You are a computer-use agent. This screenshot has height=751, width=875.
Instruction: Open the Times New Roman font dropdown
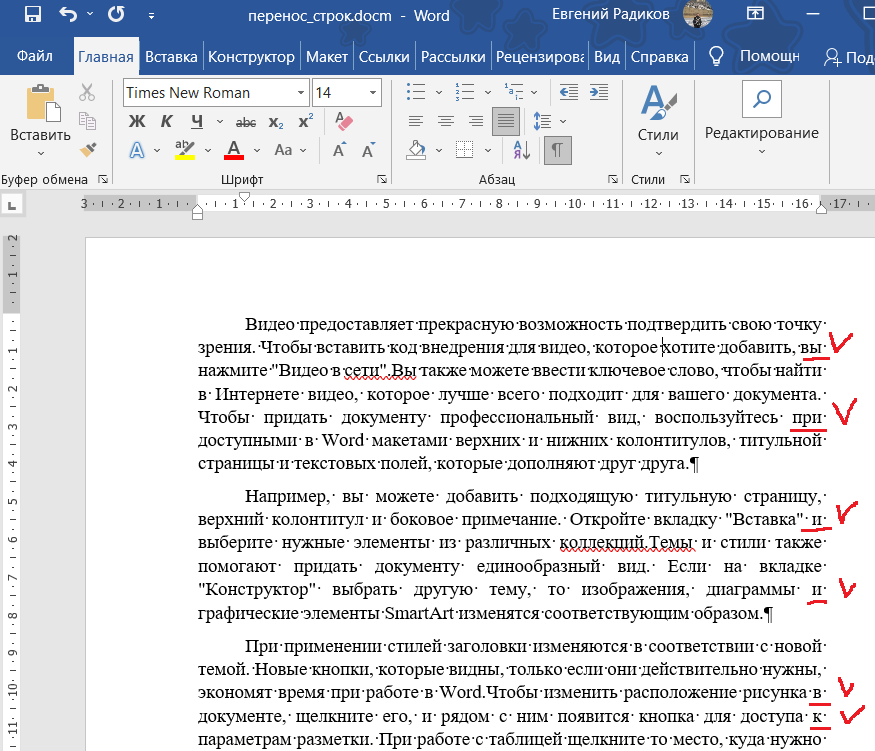click(301, 93)
